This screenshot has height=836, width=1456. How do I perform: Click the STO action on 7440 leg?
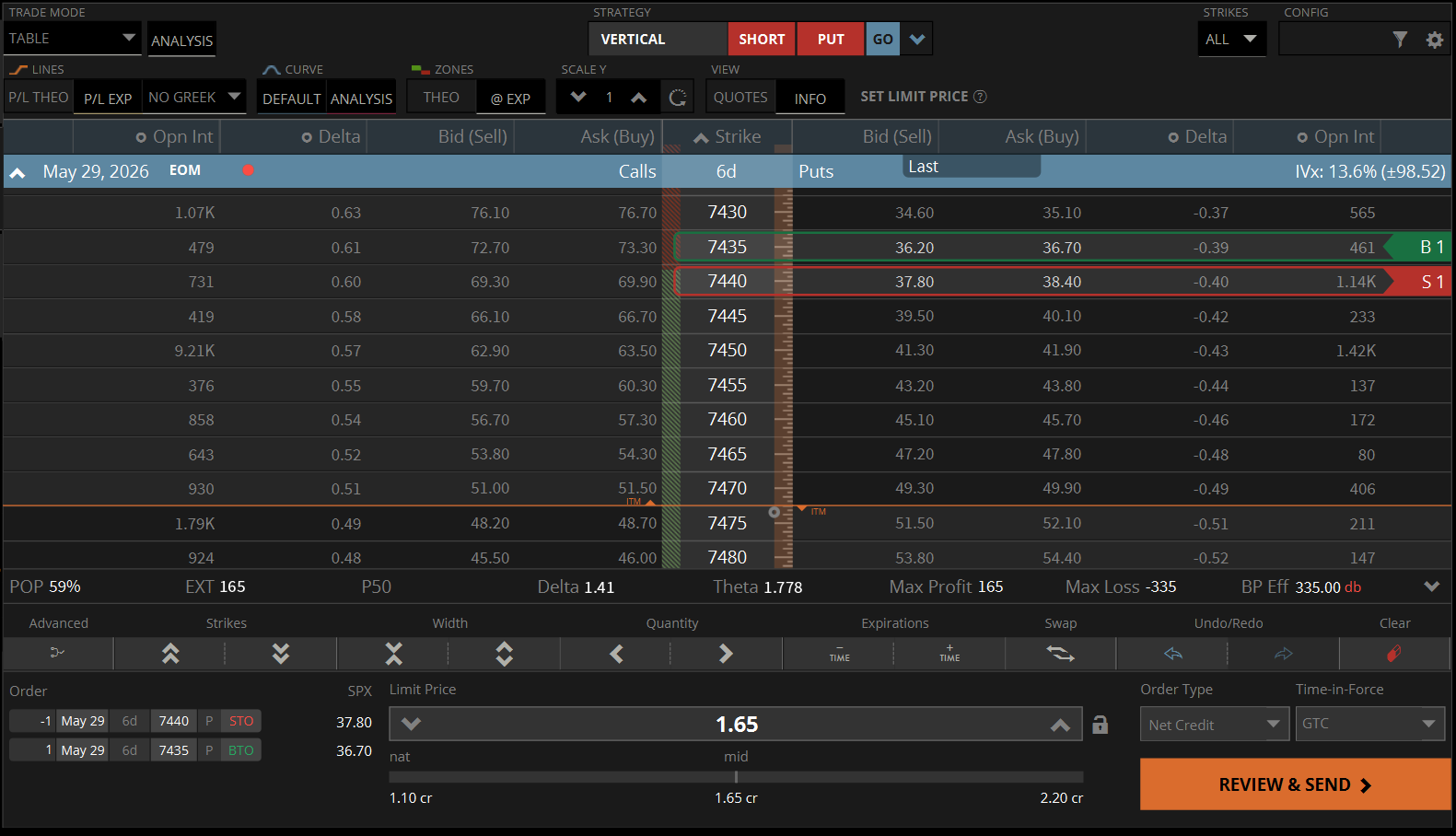click(x=241, y=721)
